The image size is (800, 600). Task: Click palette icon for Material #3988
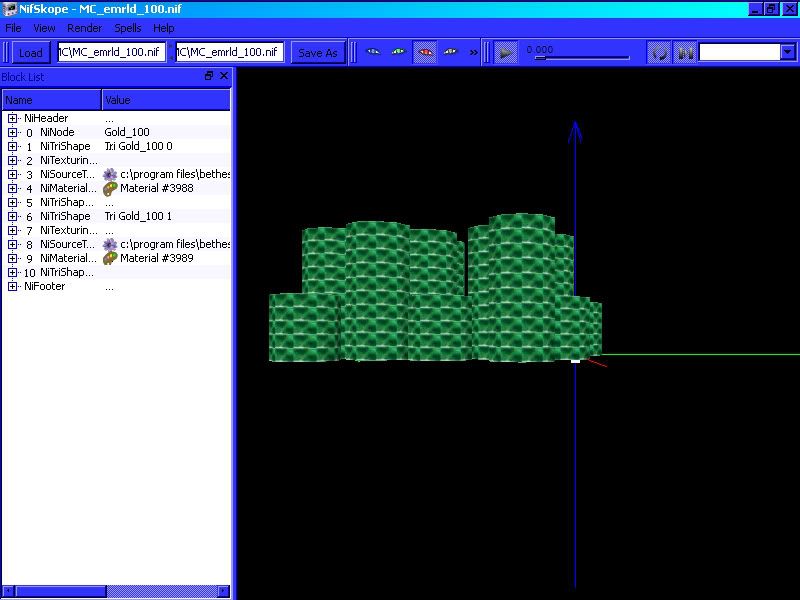click(x=110, y=189)
